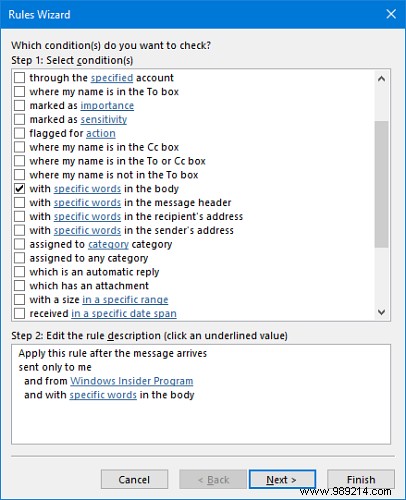The image size is (406, 500).
Task: Check 'assigned to category category' box
Action: [x=19, y=244]
